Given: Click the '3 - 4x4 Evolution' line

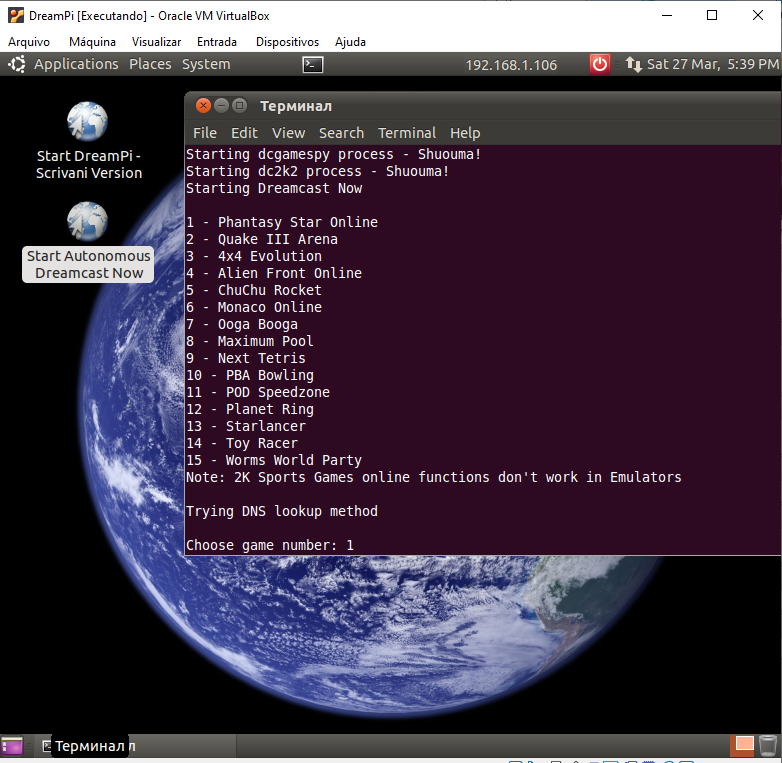Looking at the screenshot, I should click(x=254, y=256).
